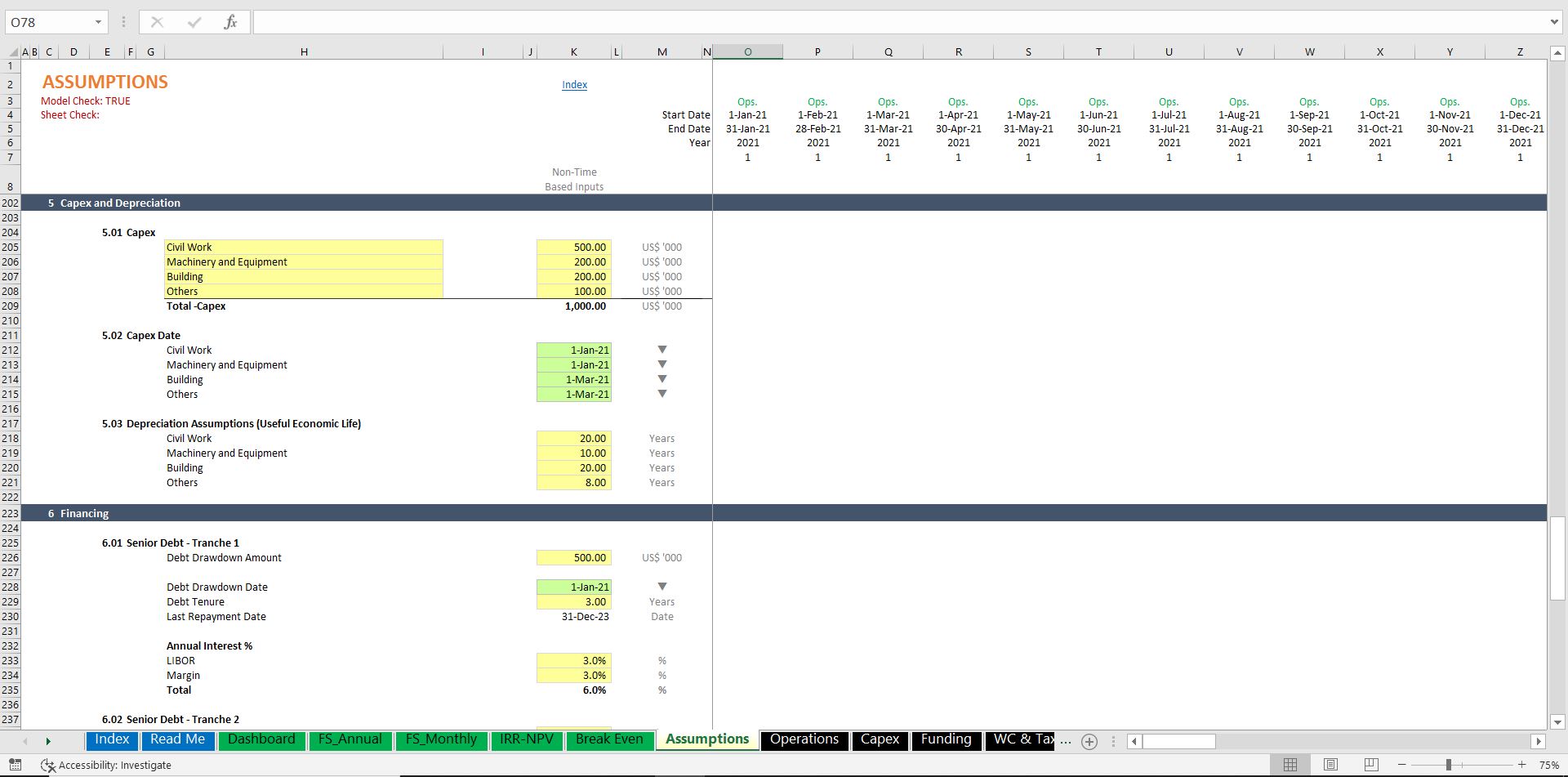
Task: Click the Others useful life 8.00 cell
Action: coord(573,482)
